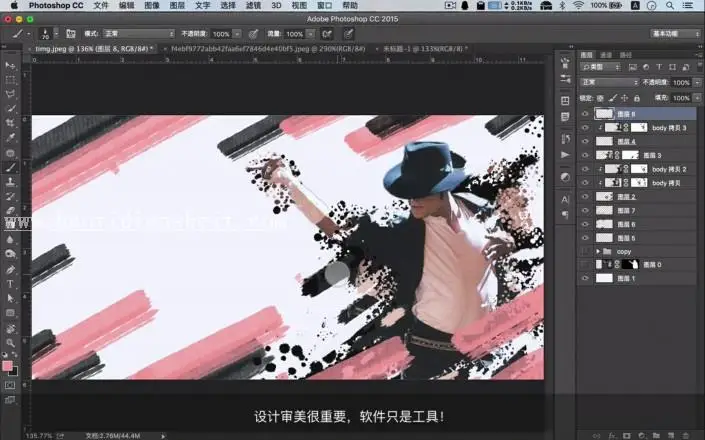705x440 pixels.
Task: Select the Blur tool
Action: click(10, 240)
